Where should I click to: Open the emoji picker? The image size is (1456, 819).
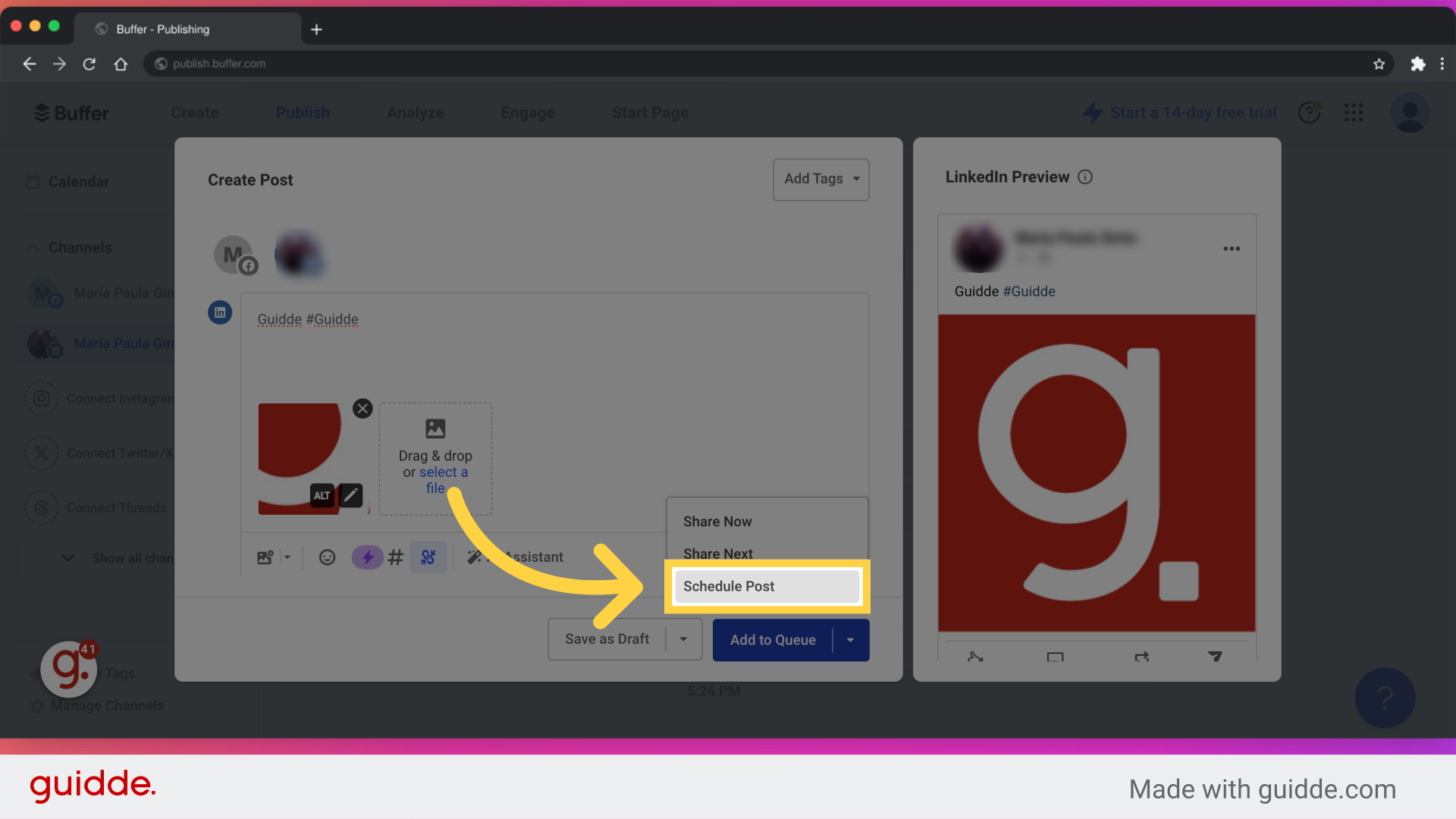[327, 557]
